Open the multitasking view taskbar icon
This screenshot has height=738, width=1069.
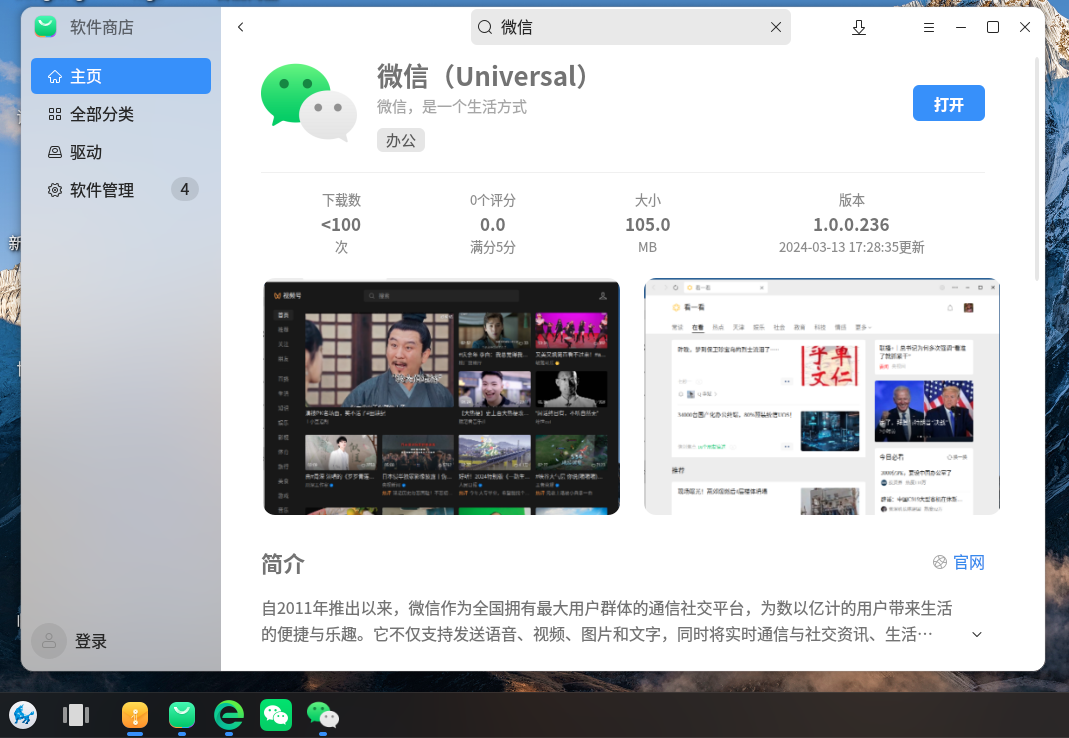(x=76, y=714)
